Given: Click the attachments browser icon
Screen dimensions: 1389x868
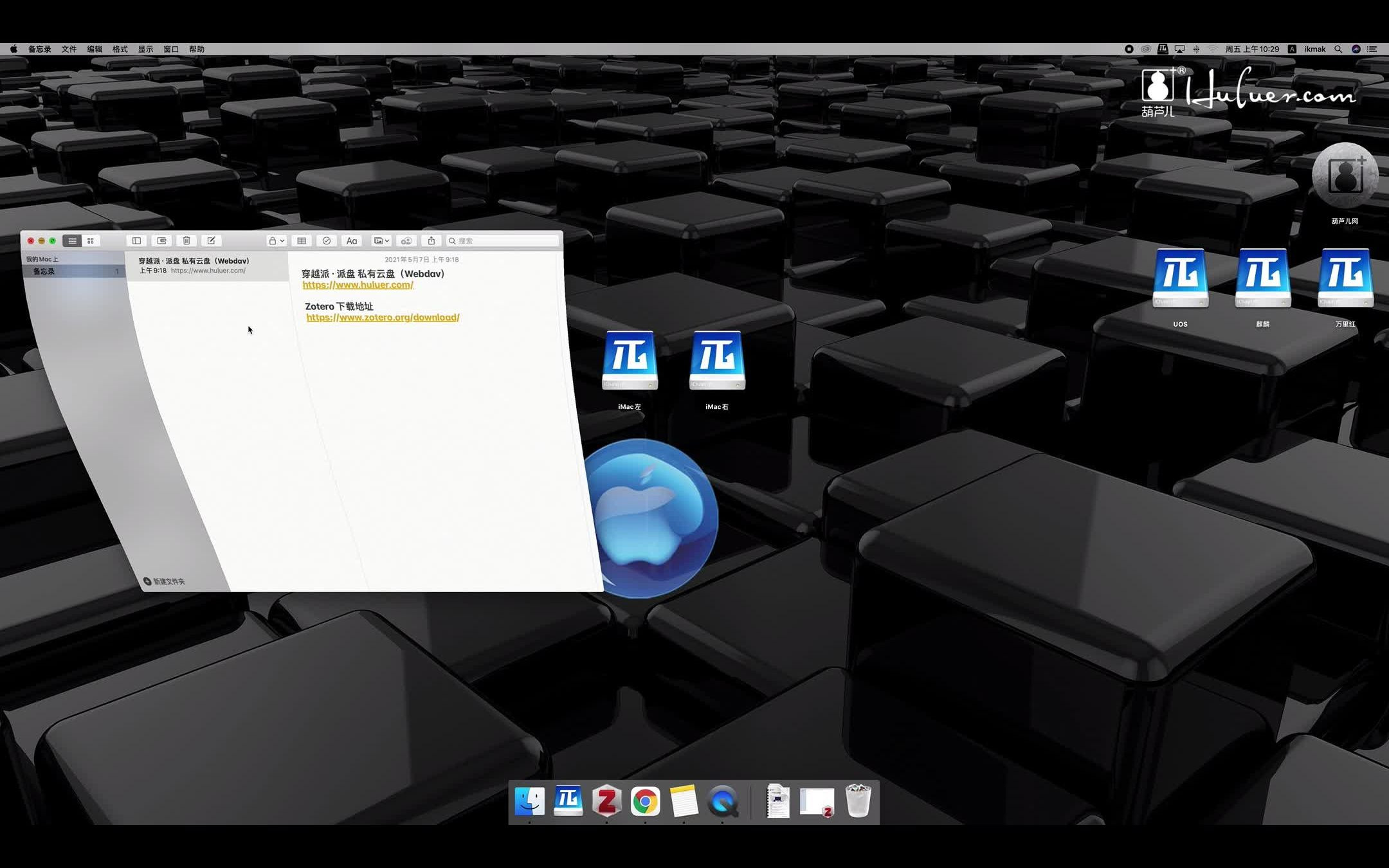Looking at the screenshot, I should (161, 240).
